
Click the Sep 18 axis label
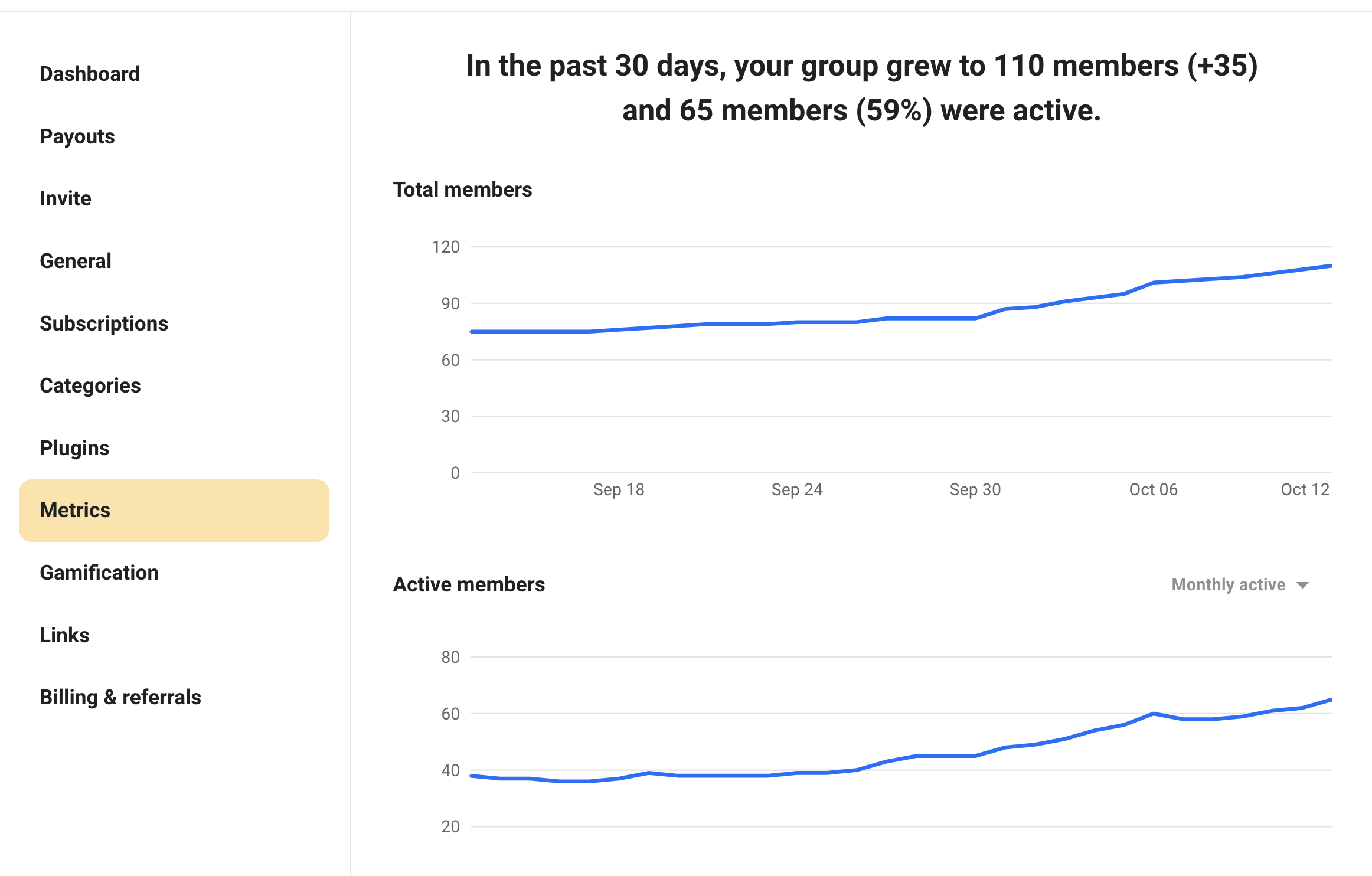619,489
